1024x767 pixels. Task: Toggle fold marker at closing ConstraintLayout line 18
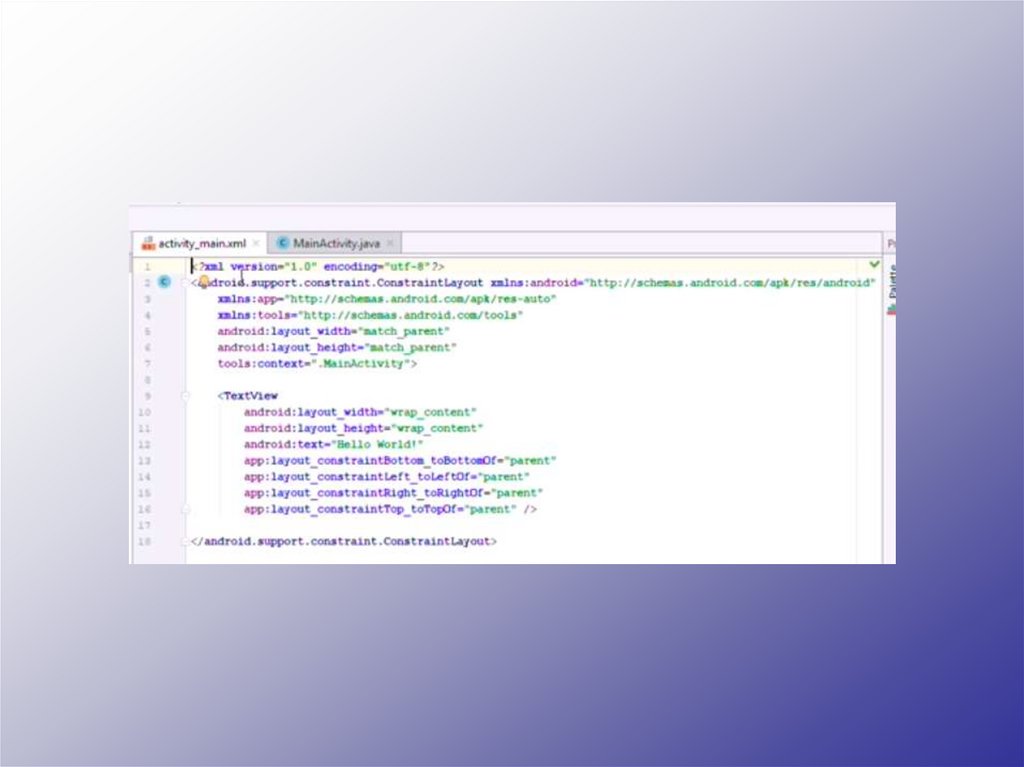186,541
